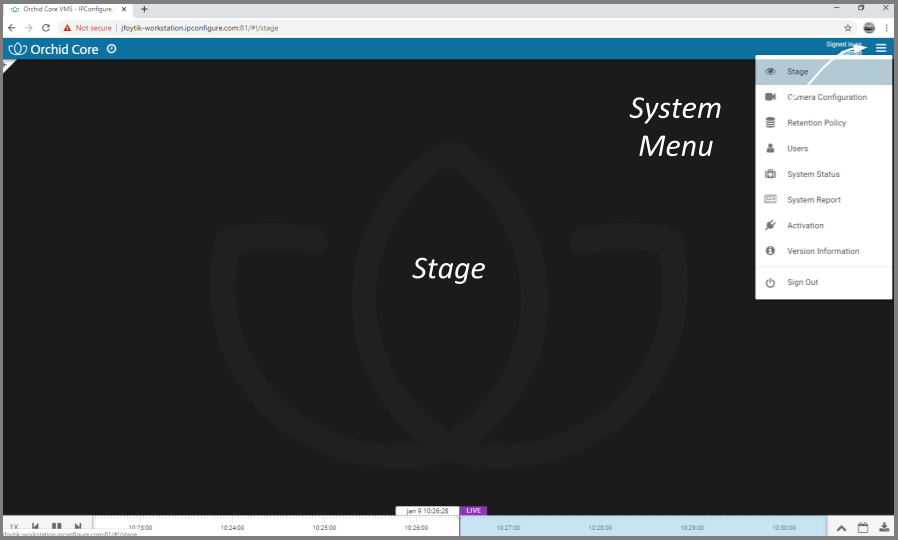This screenshot has width=898, height=540.
Task: Expand the timeline with the up chevron
Action: [x=841, y=527]
